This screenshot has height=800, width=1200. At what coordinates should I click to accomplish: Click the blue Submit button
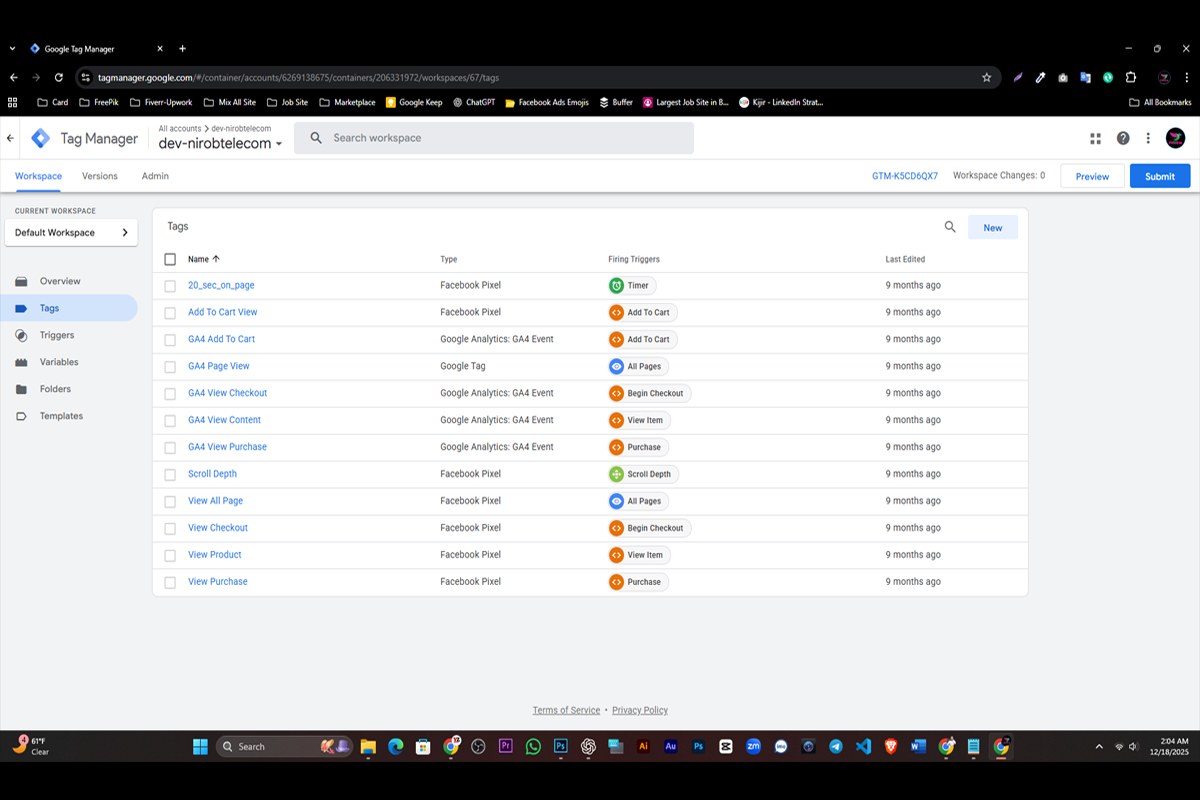1159,176
